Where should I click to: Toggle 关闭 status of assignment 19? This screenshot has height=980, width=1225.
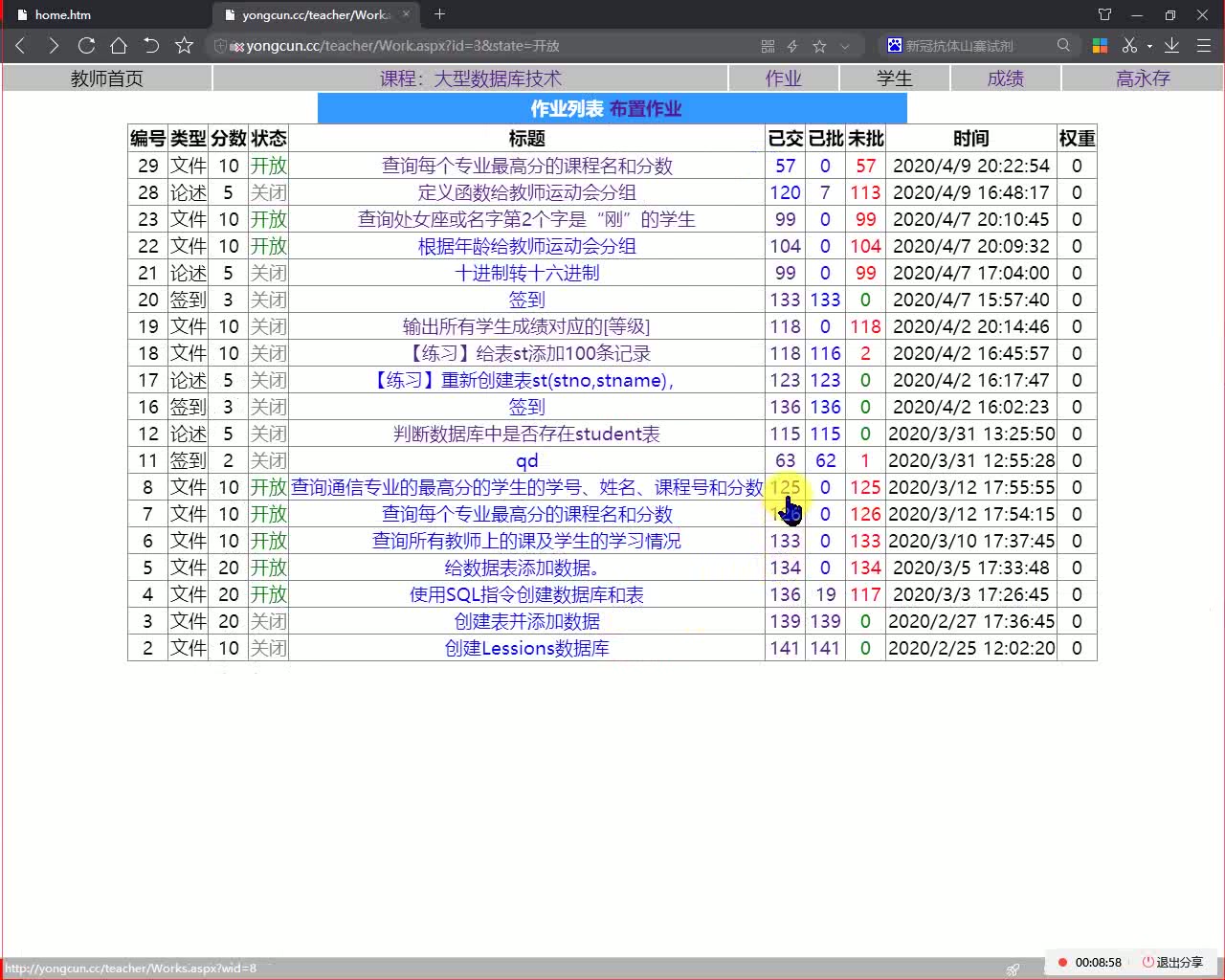pos(268,326)
